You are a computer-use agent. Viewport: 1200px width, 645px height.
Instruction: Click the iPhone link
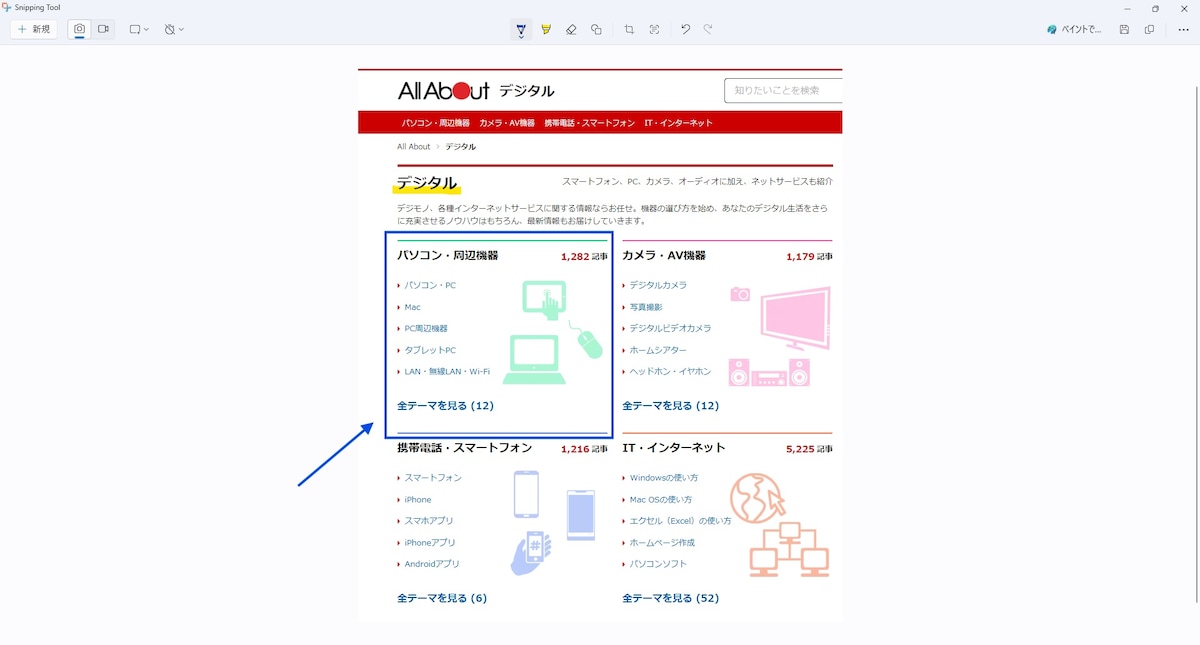(418, 500)
